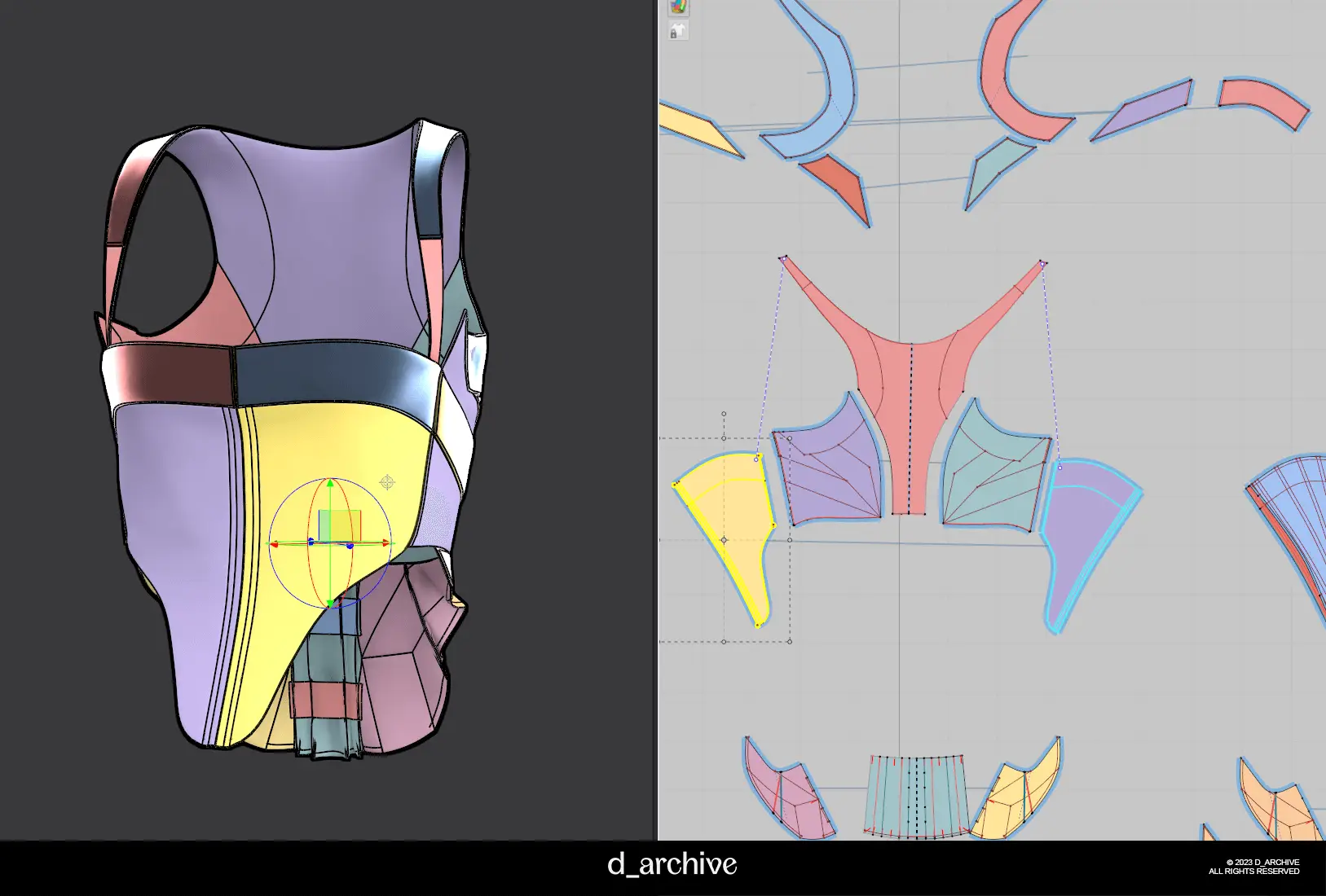Click the compass pivot icon near the gizmo

coord(387,482)
